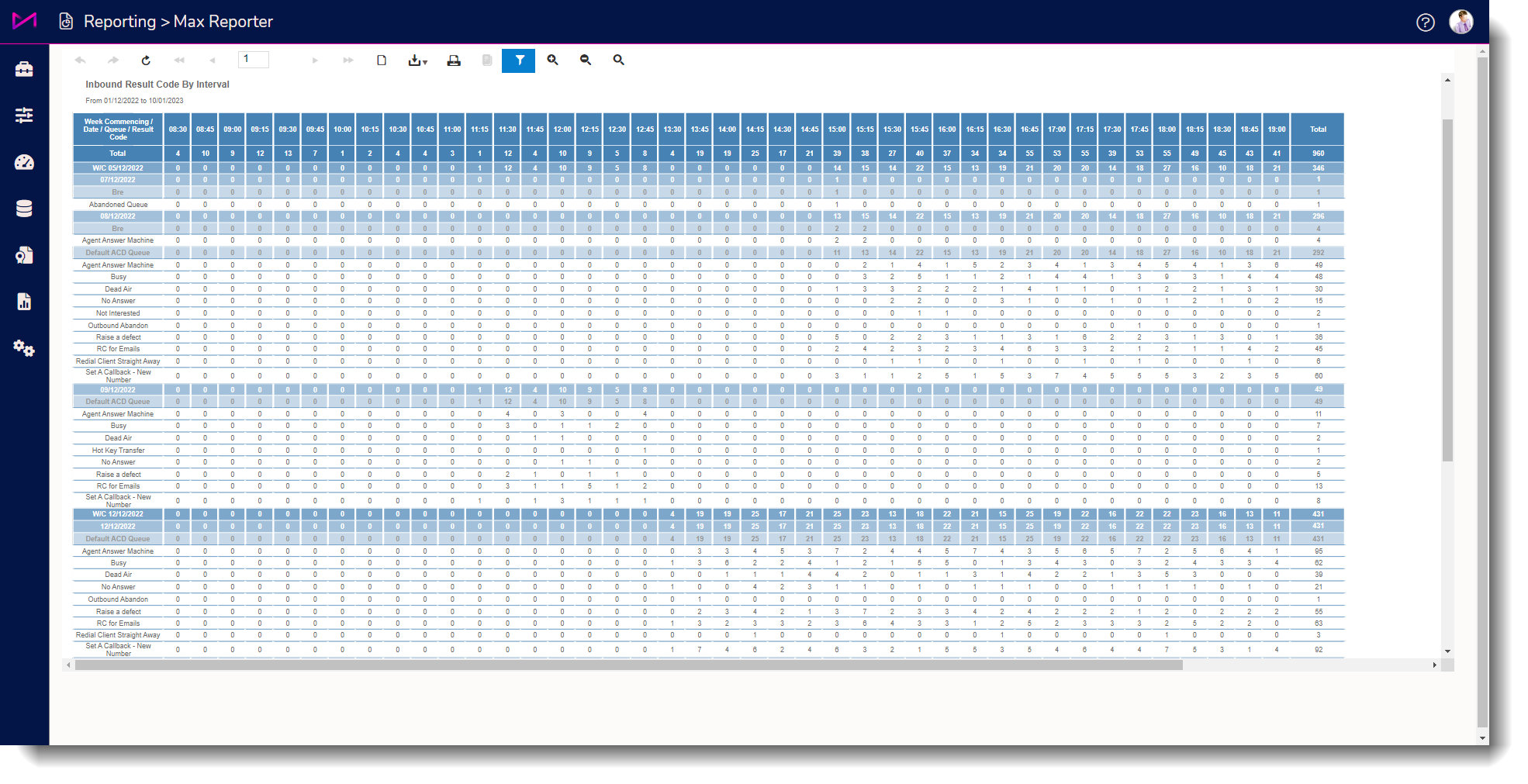Click the 'W/C 05/12/2022' row label
Image resolution: width=1528 pixels, height=784 pixels.
pyautogui.click(x=118, y=168)
